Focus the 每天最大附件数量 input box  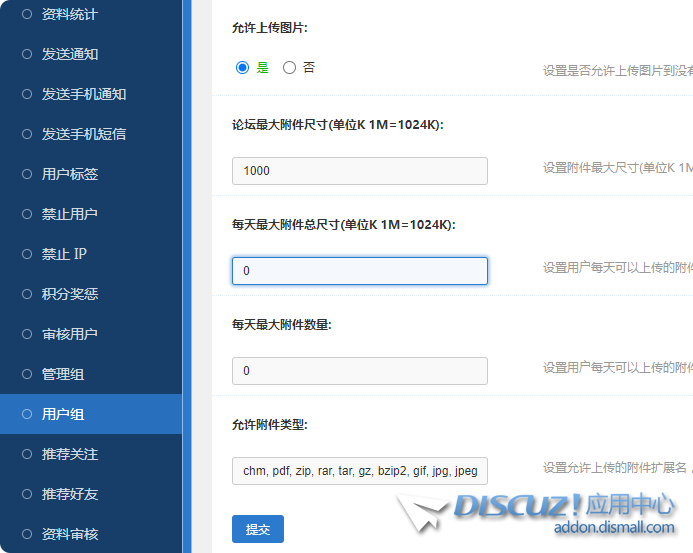coord(359,371)
